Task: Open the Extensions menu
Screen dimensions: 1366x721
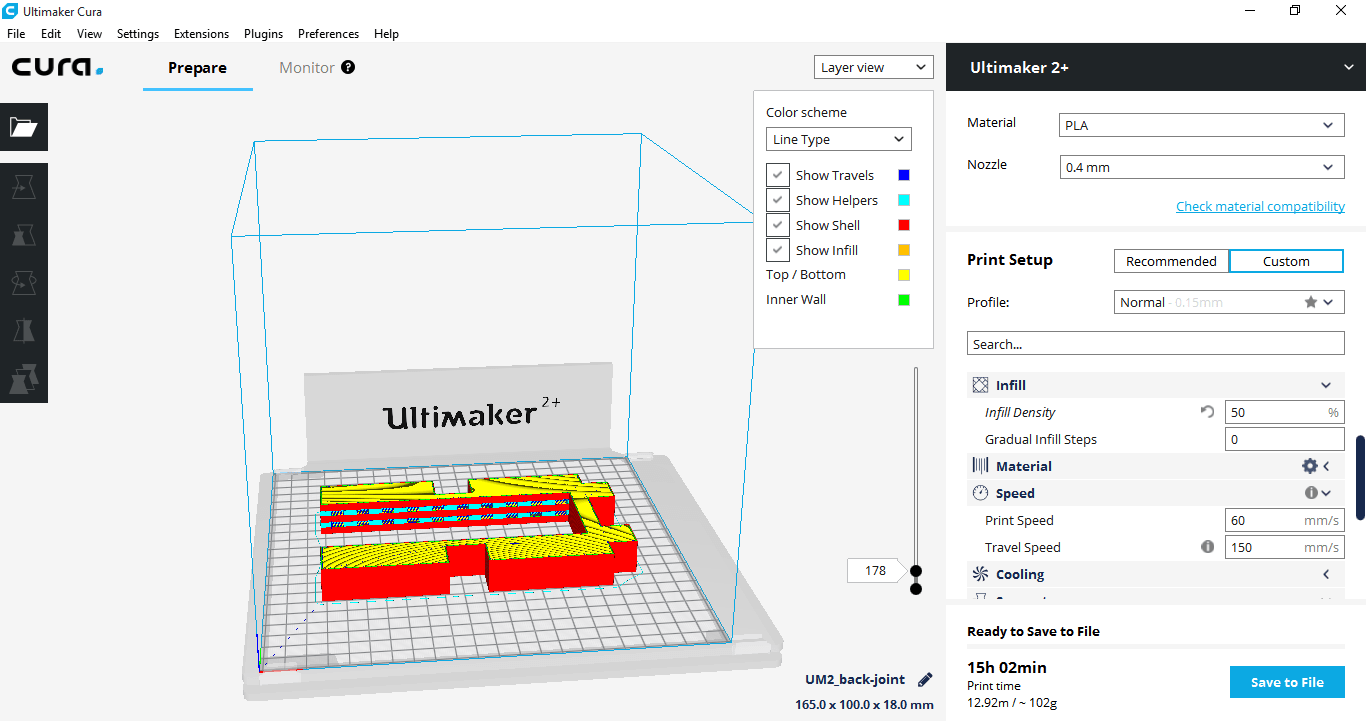Action: (x=201, y=33)
